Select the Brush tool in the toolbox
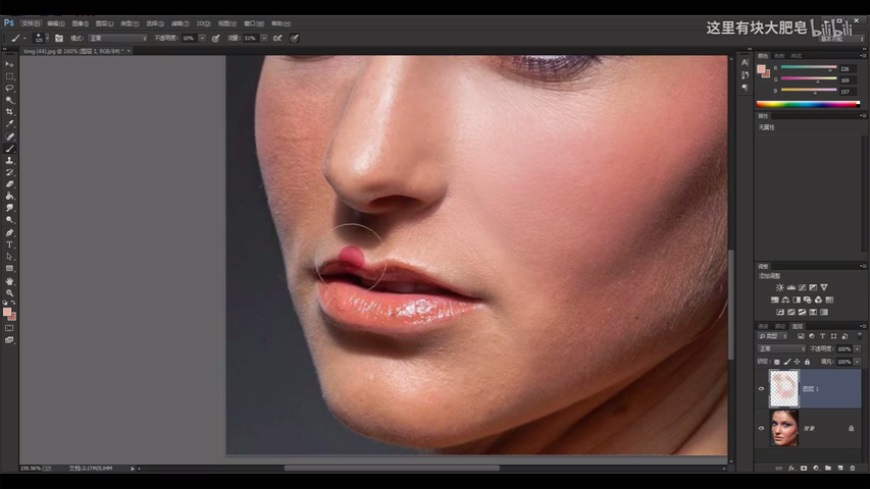 point(9,148)
